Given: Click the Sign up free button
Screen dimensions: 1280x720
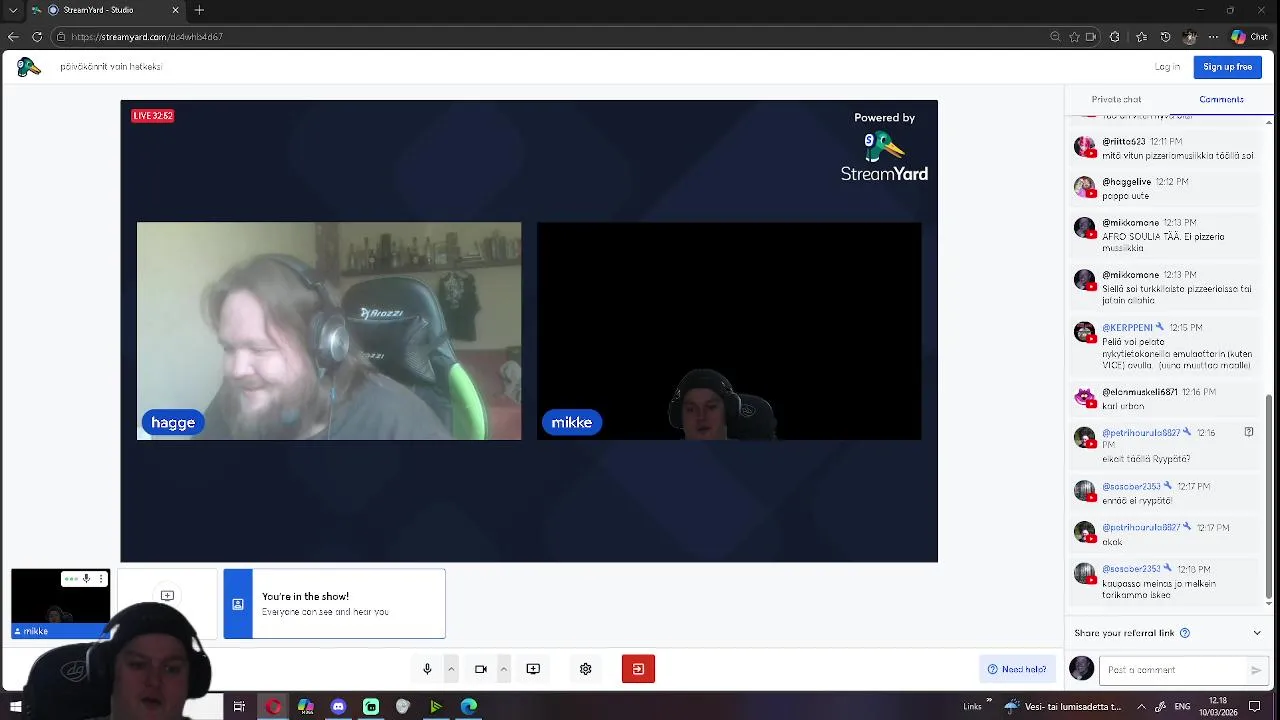Looking at the screenshot, I should [1227, 67].
